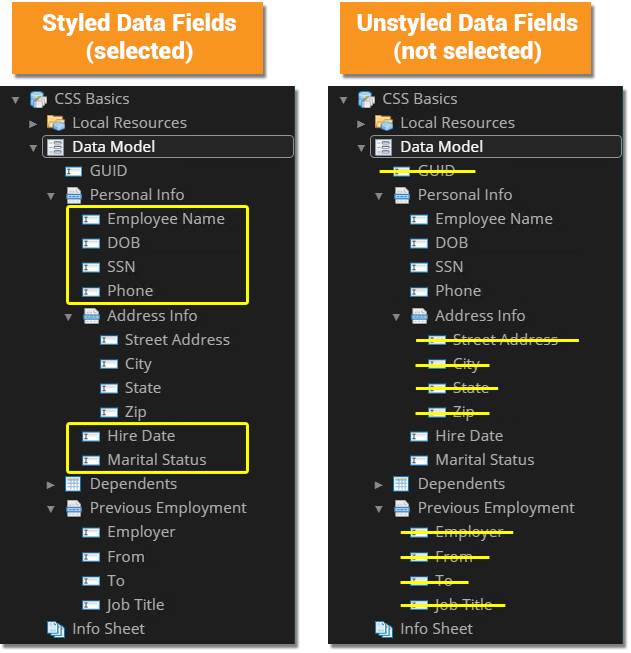The width and height of the screenshot is (631, 653).
Task: Select the SSN field in the left tree
Action: [x=121, y=267]
